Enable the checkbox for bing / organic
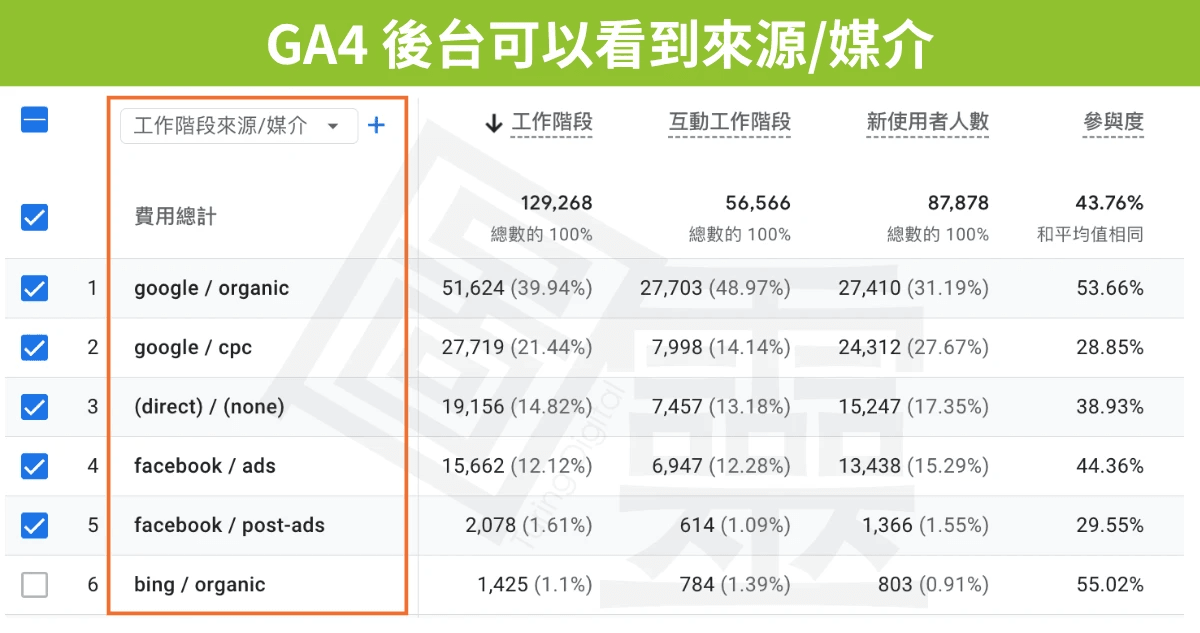The image size is (1200, 633). tap(34, 584)
